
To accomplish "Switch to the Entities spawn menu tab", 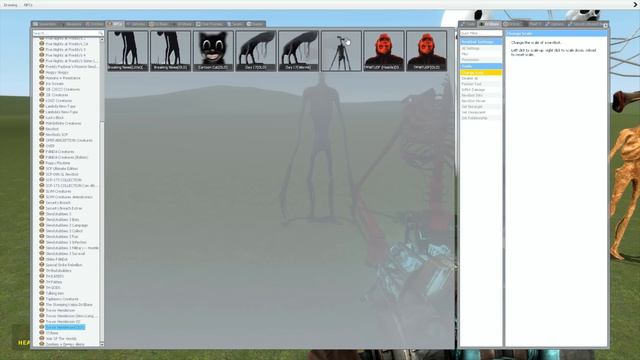I will (x=95, y=24).
